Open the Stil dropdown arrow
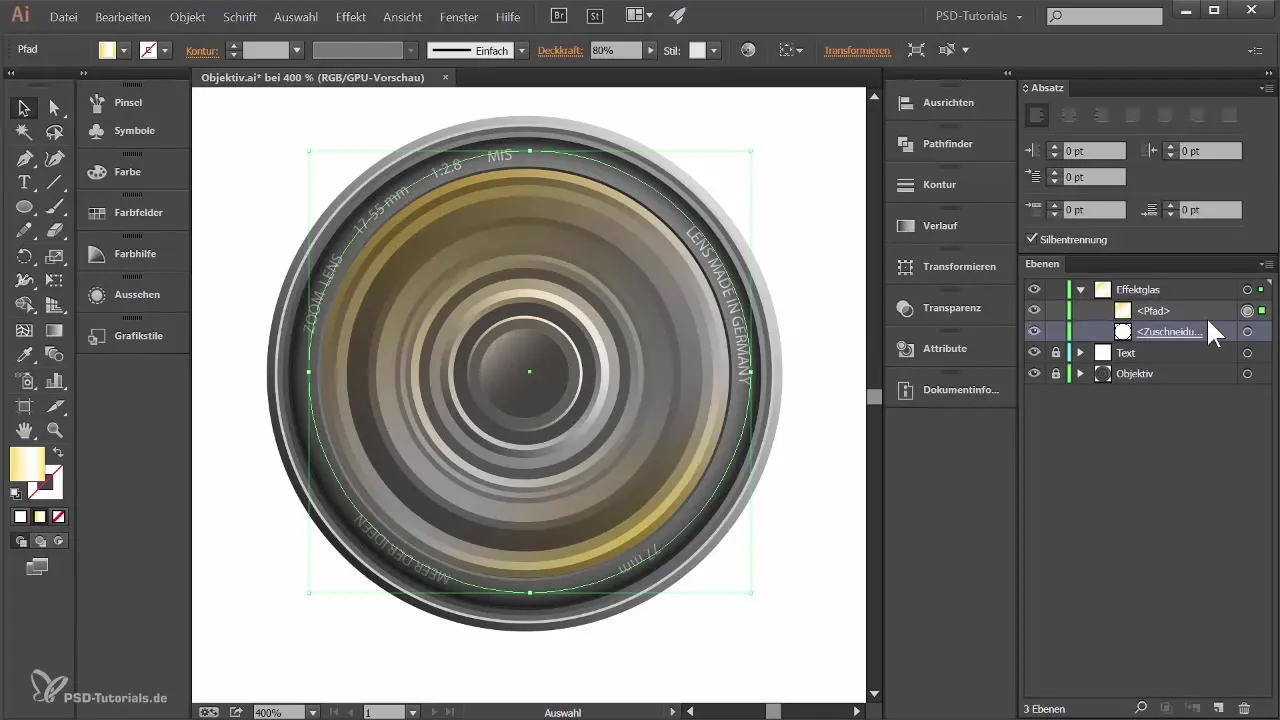The width and height of the screenshot is (1280, 720). click(x=715, y=50)
